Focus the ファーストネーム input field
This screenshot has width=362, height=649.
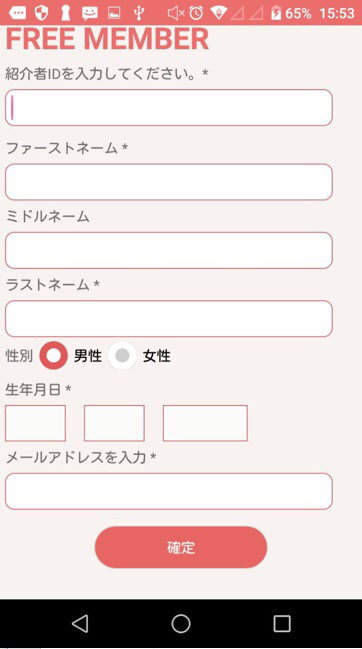[x=169, y=182]
